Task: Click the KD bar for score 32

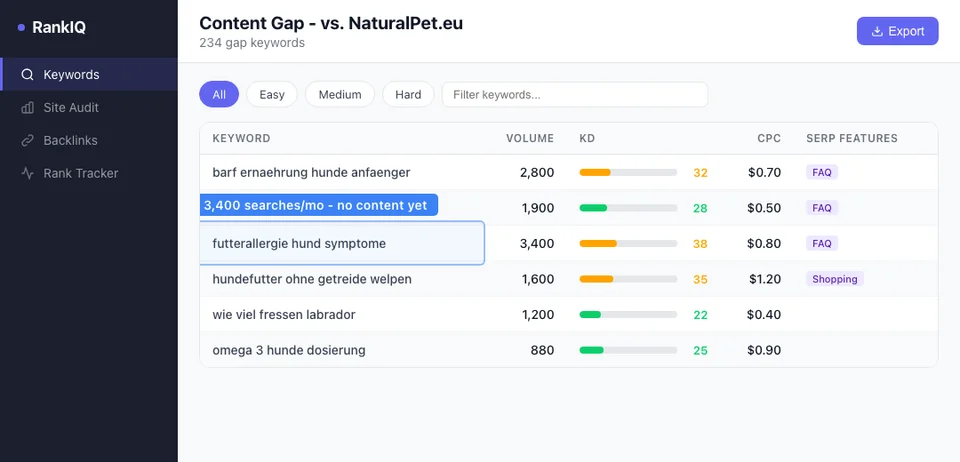Action: pyautogui.click(x=628, y=173)
